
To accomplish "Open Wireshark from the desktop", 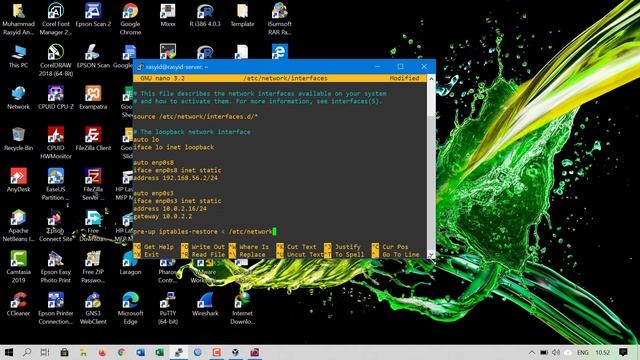I will pyautogui.click(x=205, y=304).
